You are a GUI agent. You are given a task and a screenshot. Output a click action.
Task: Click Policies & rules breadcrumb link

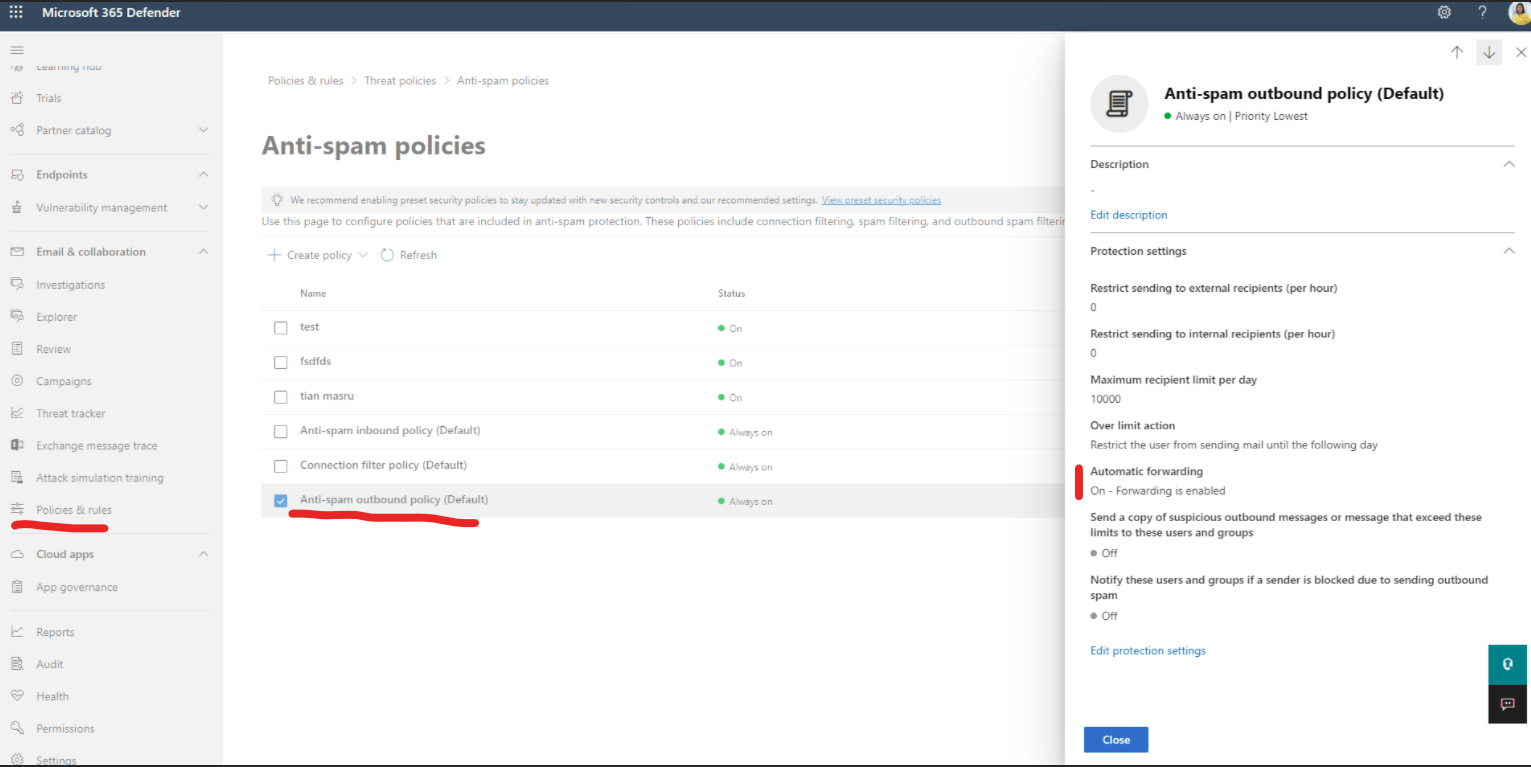[305, 81]
